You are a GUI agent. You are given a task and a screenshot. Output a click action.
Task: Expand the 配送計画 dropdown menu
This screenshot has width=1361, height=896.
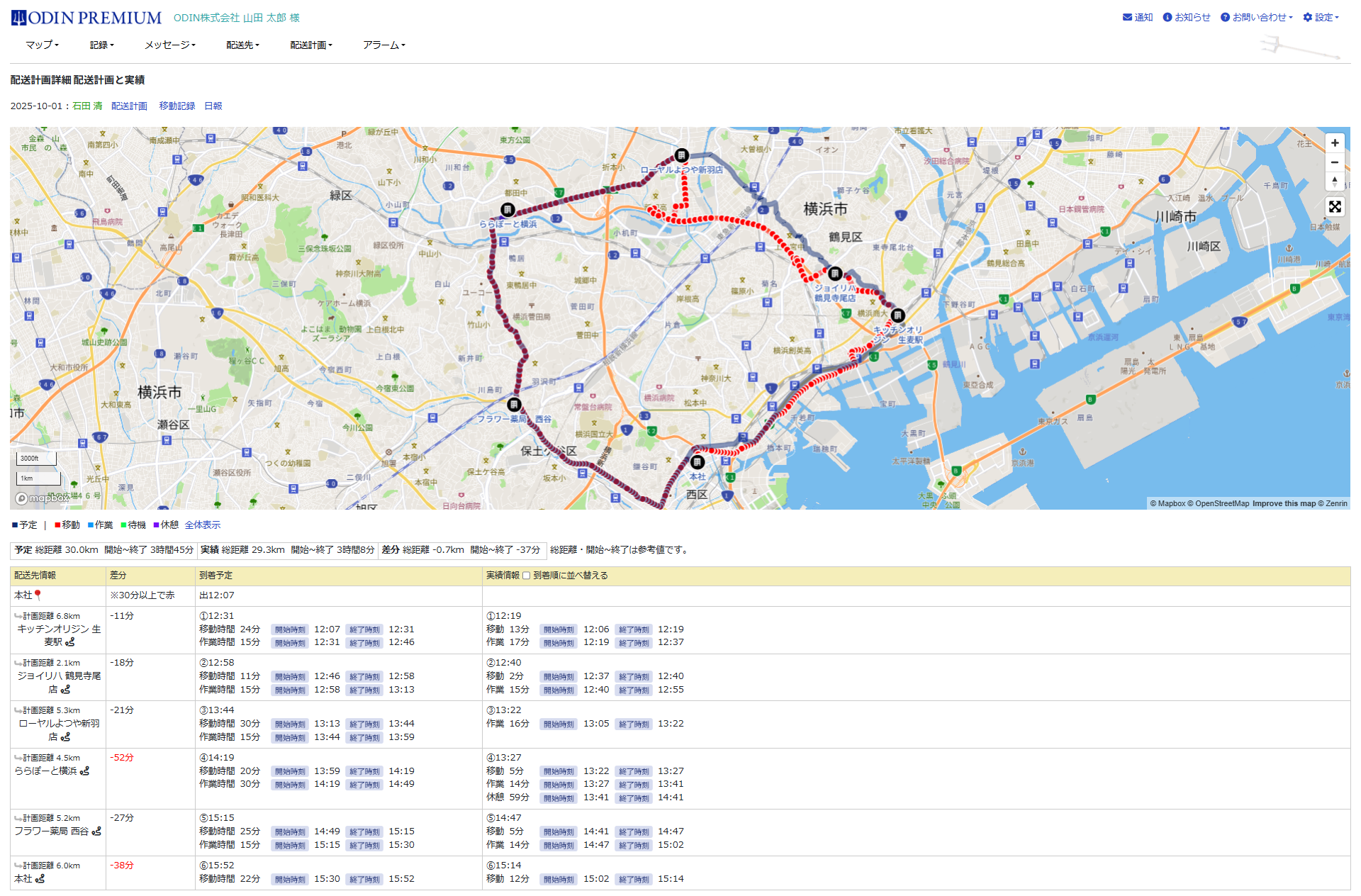(x=310, y=45)
